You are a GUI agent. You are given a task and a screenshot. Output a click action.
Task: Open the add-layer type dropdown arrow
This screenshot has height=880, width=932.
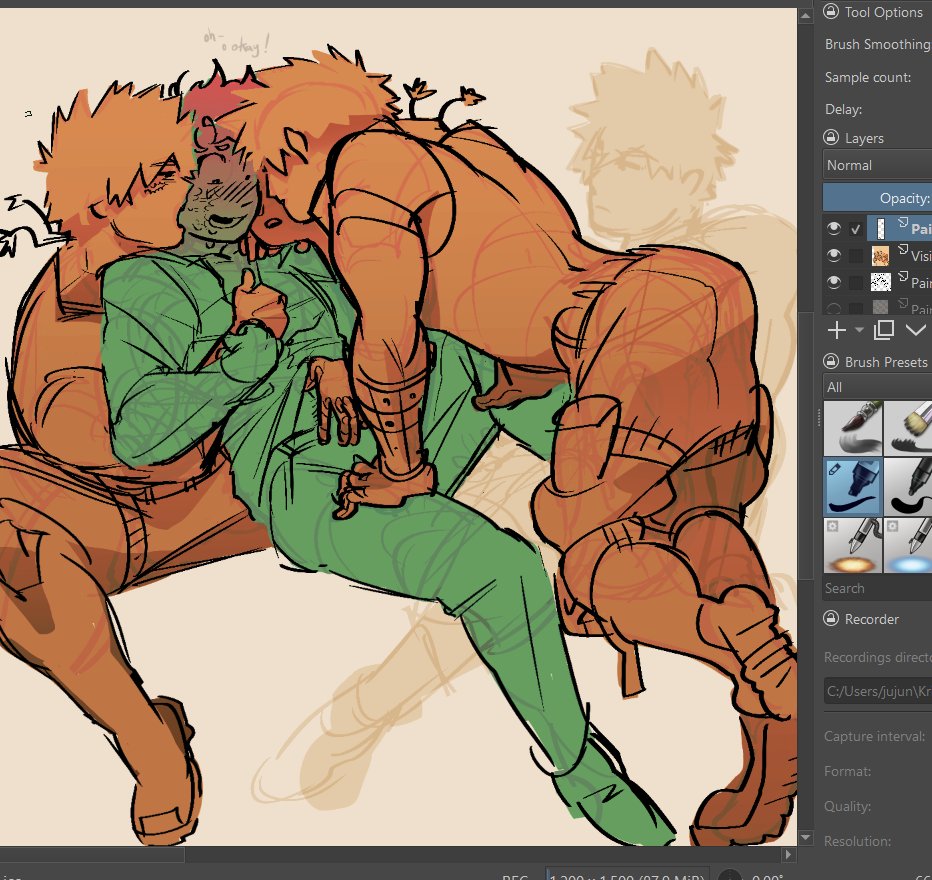click(859, 329)
